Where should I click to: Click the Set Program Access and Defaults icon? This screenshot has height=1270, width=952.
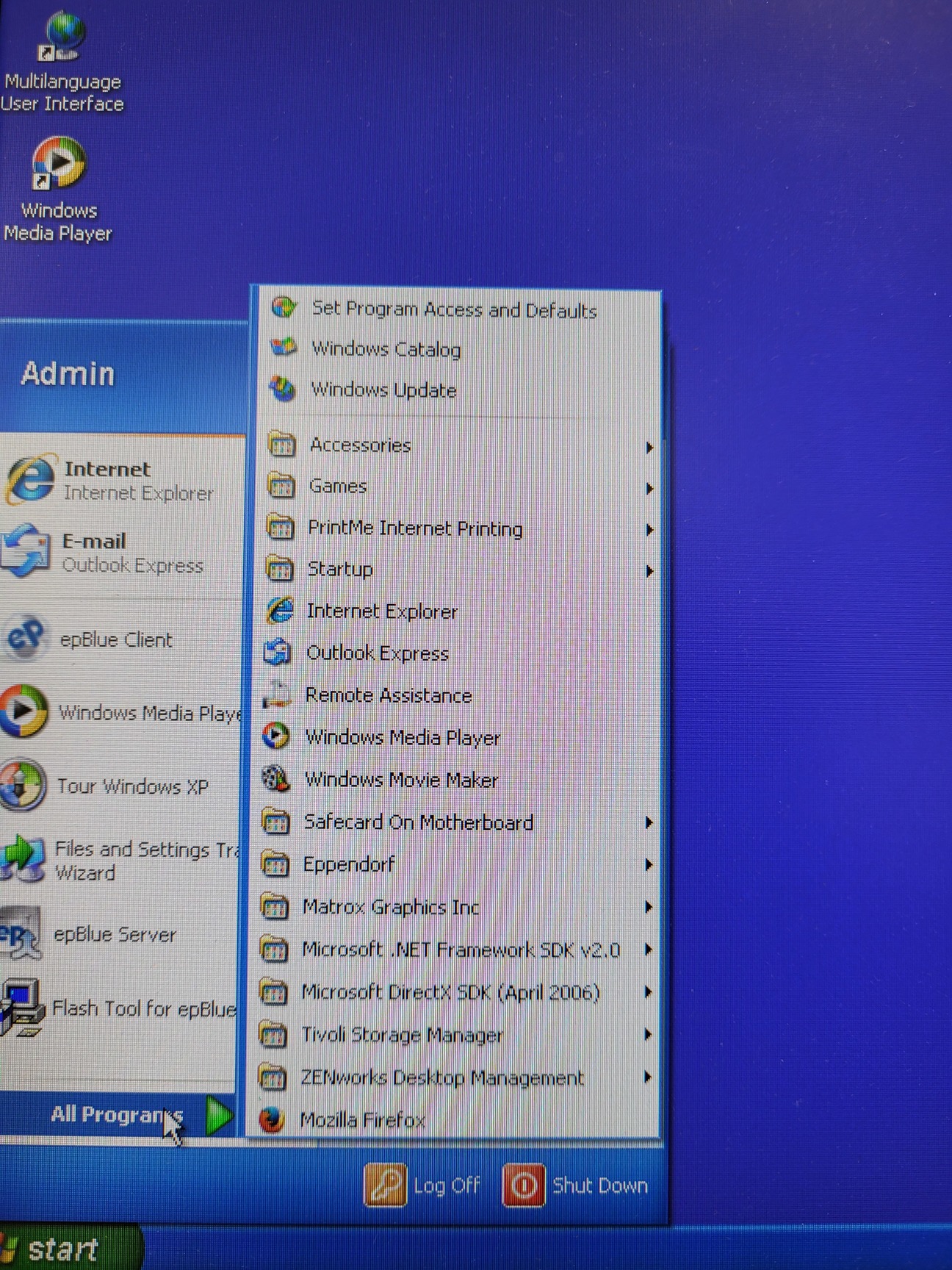pyautogui.click(x=284, y=307)
